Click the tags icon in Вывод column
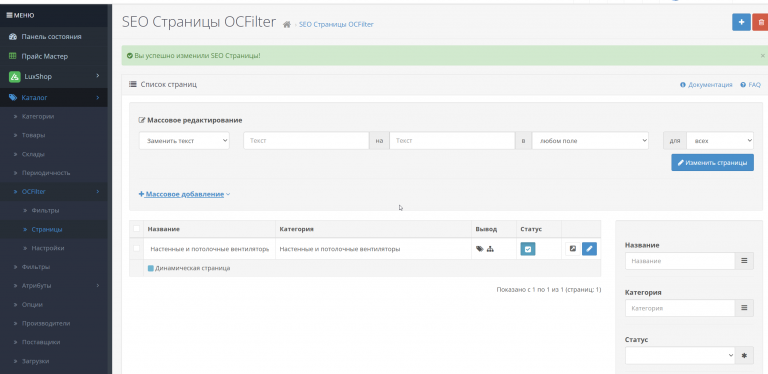This screenshot has height=374, width=768. 480,249
